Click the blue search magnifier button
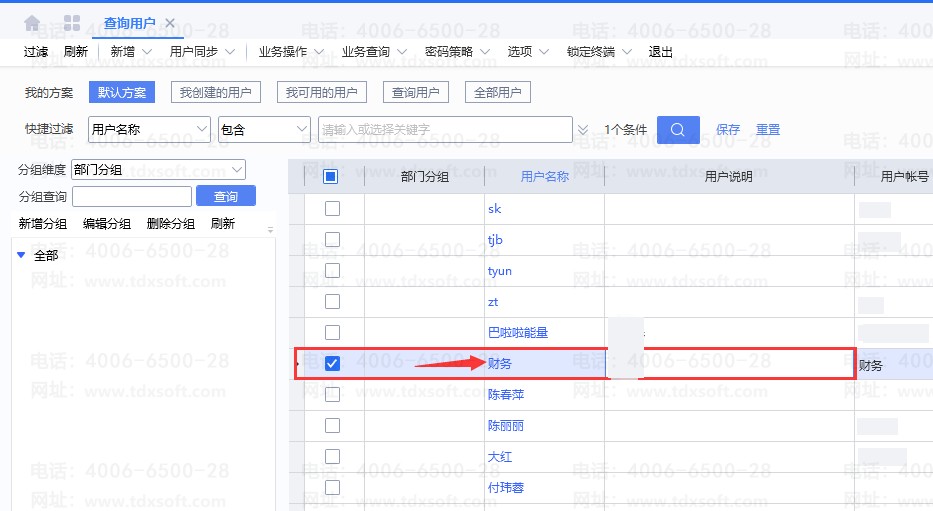 coord(677,130)
